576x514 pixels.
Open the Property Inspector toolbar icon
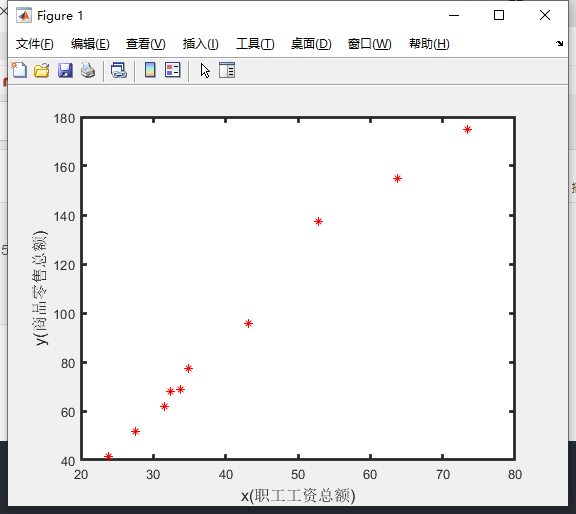(x=227, y=70)
